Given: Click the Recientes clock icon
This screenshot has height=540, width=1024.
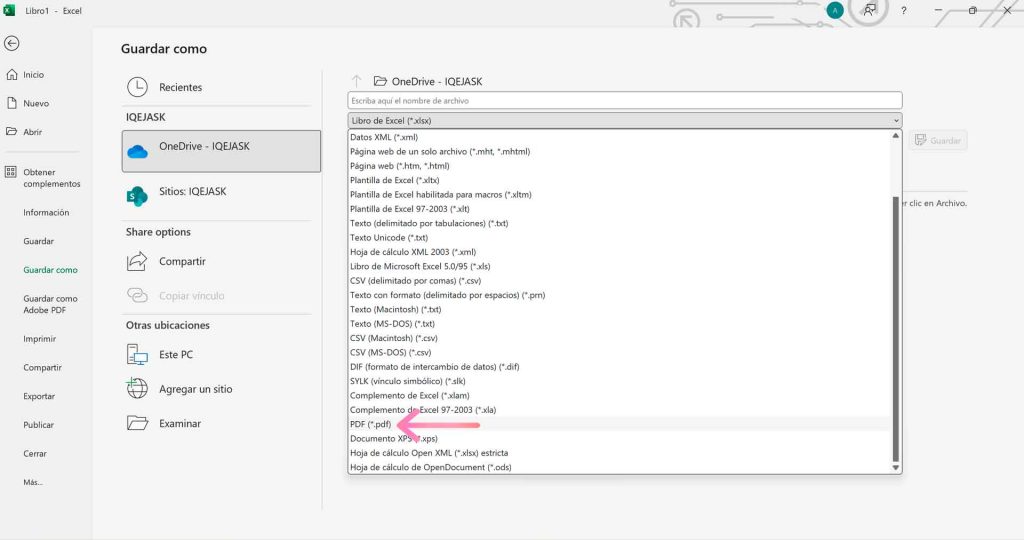Looking at the screenshot, I should pyautogui.click(x=137, y=87).
